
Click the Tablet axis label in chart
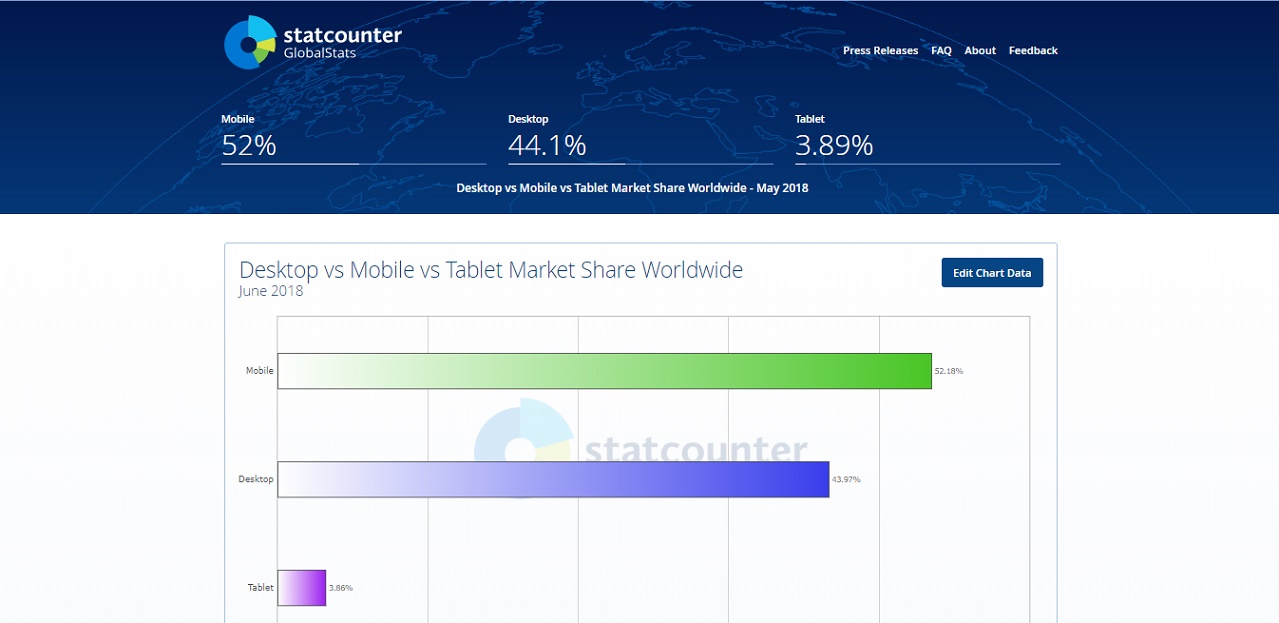point(261,588)
